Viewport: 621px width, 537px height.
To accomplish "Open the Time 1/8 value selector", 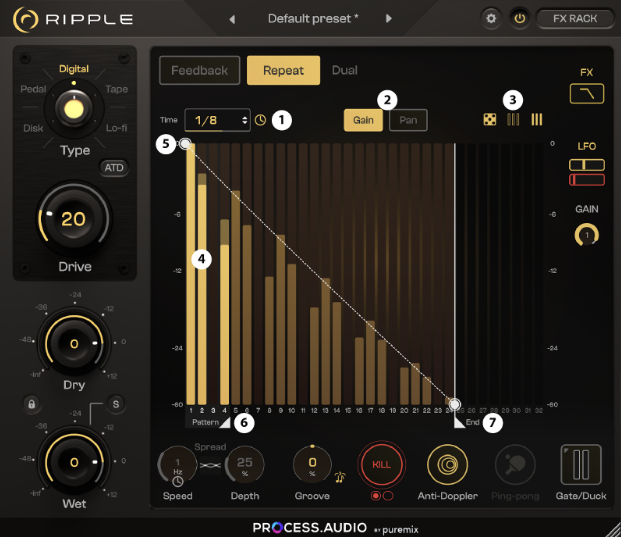I will click(217, 120).
